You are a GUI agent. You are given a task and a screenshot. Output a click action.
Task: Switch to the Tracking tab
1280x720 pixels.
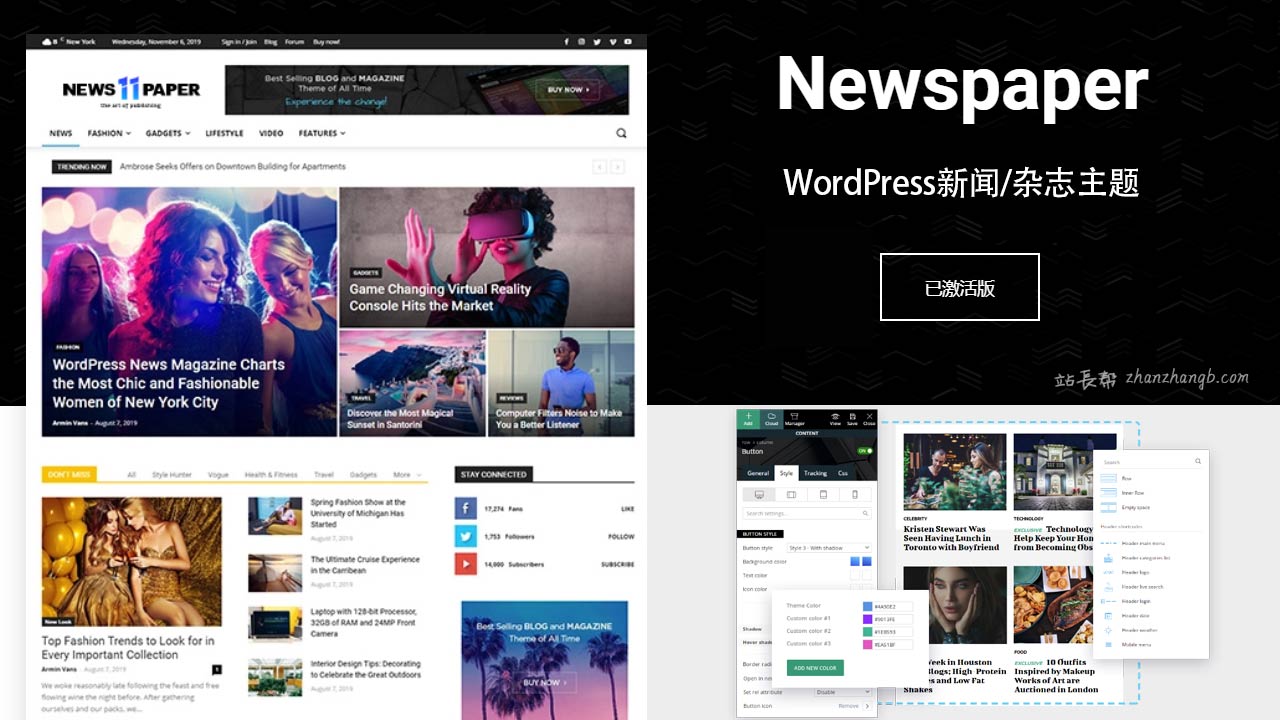(816, 473)
